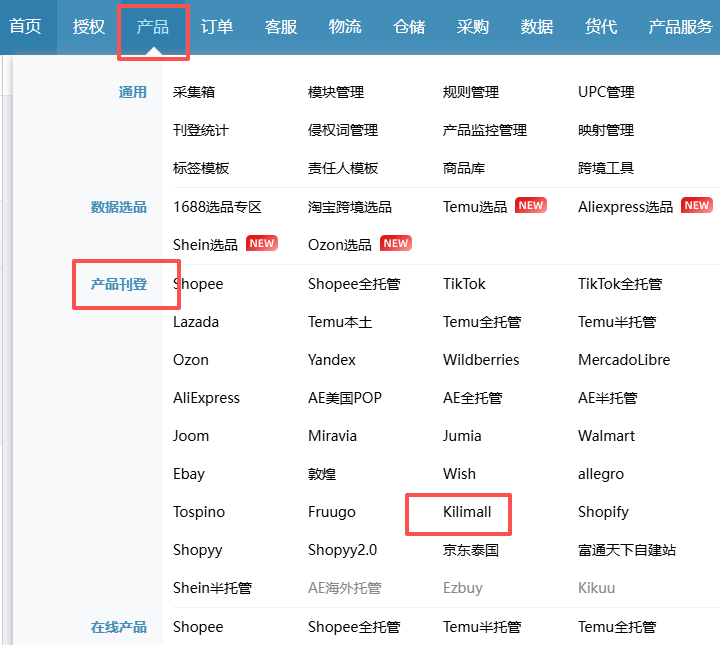This screenshot has height=645, width=720.
Task: Open Walmart product listing
Action: click(606, 436)
